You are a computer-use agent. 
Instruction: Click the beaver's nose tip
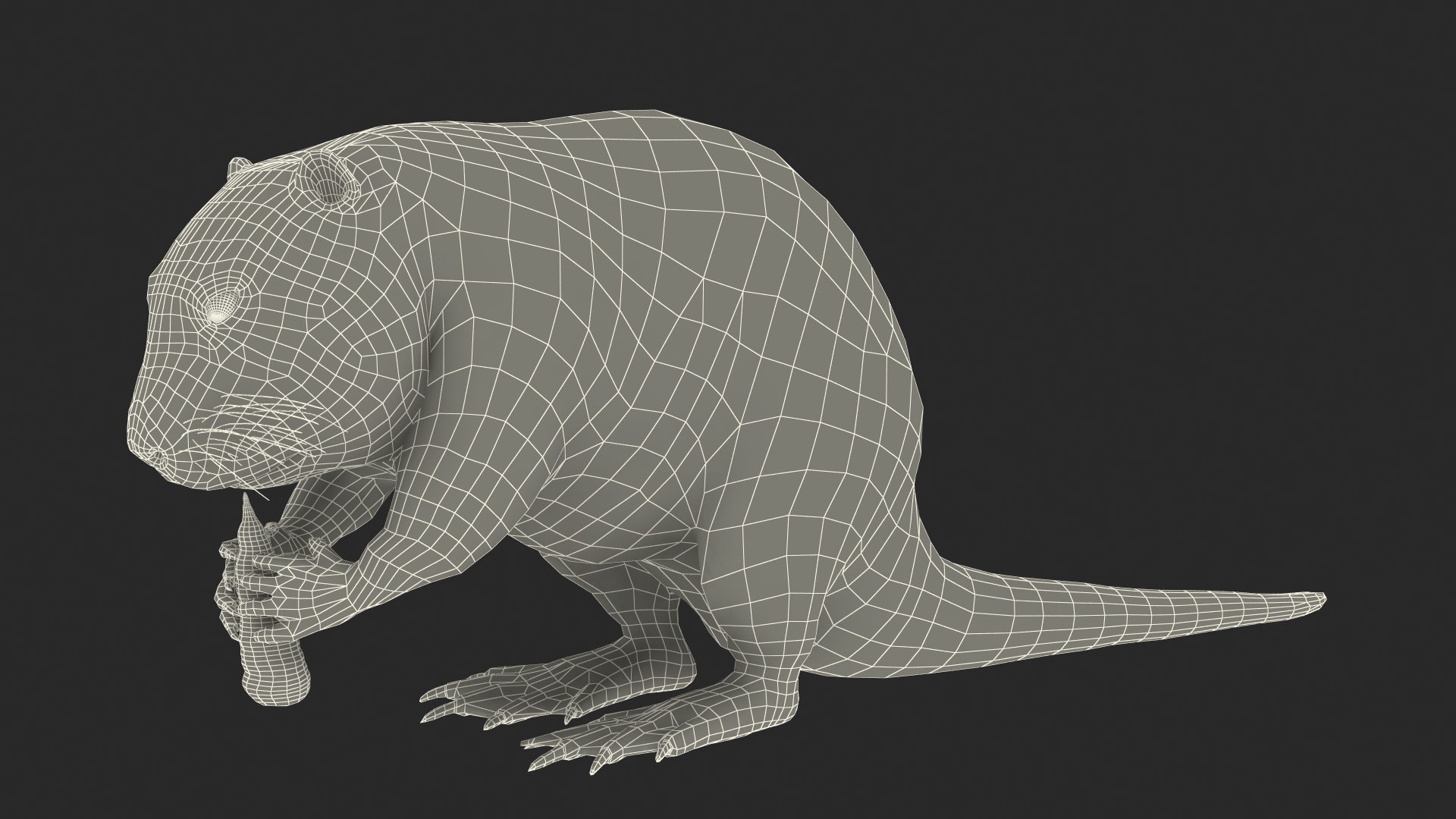(x=156, y=455)
